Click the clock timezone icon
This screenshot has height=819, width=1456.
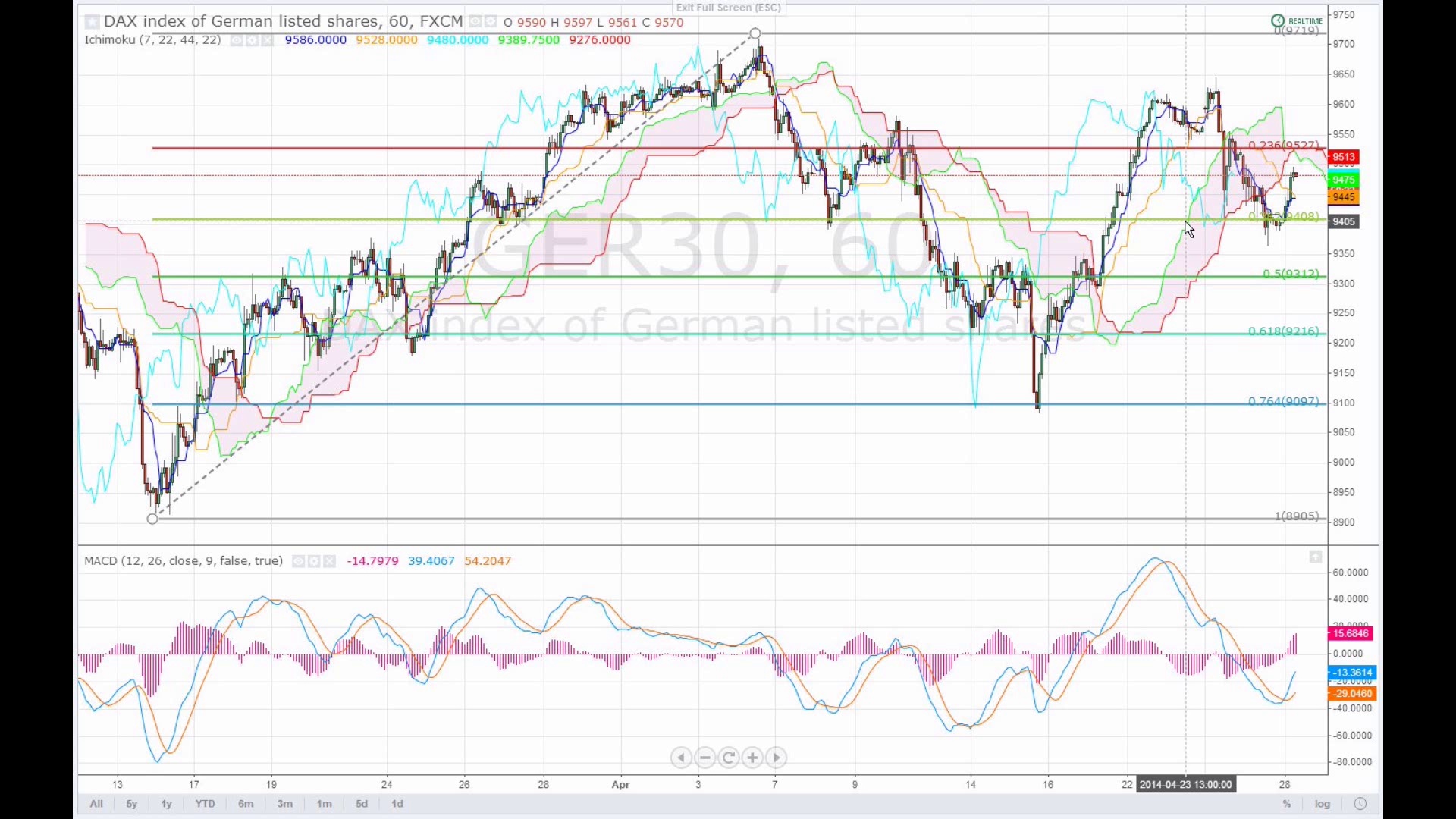pos(1360,804)
